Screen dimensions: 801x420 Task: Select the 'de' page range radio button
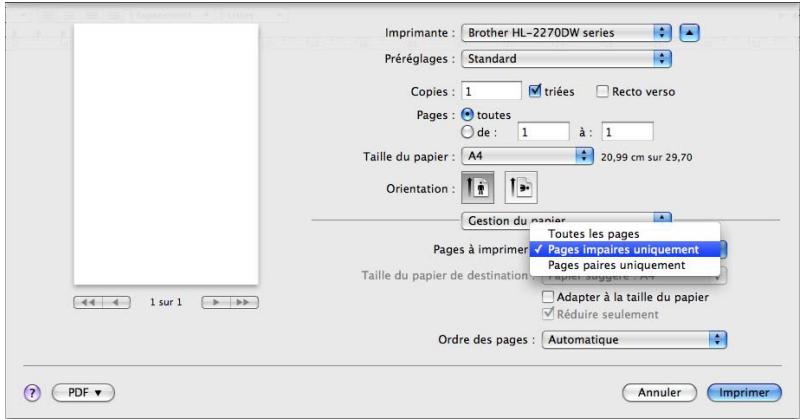click(467, 132)
